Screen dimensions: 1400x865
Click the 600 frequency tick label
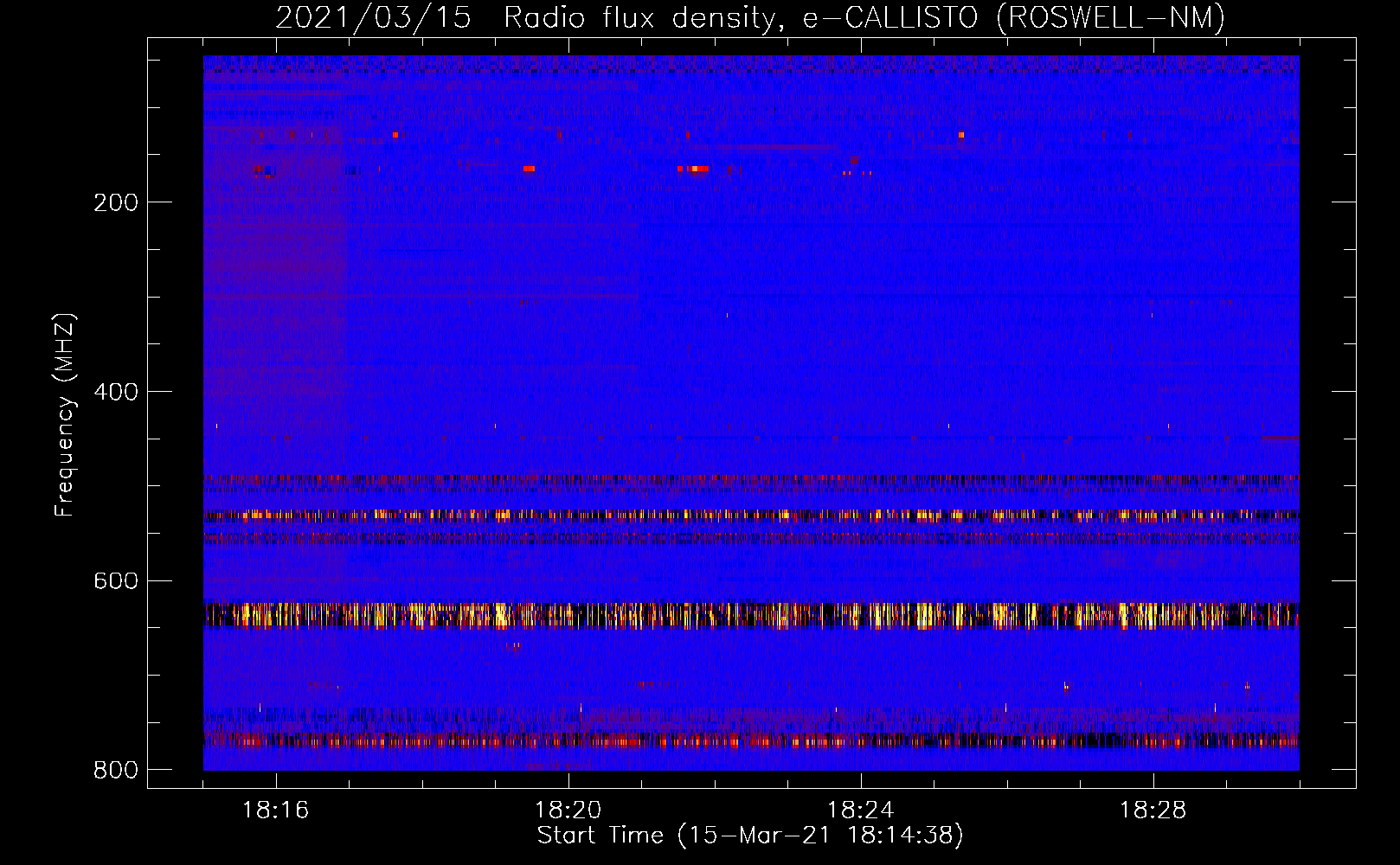(116, 580)
